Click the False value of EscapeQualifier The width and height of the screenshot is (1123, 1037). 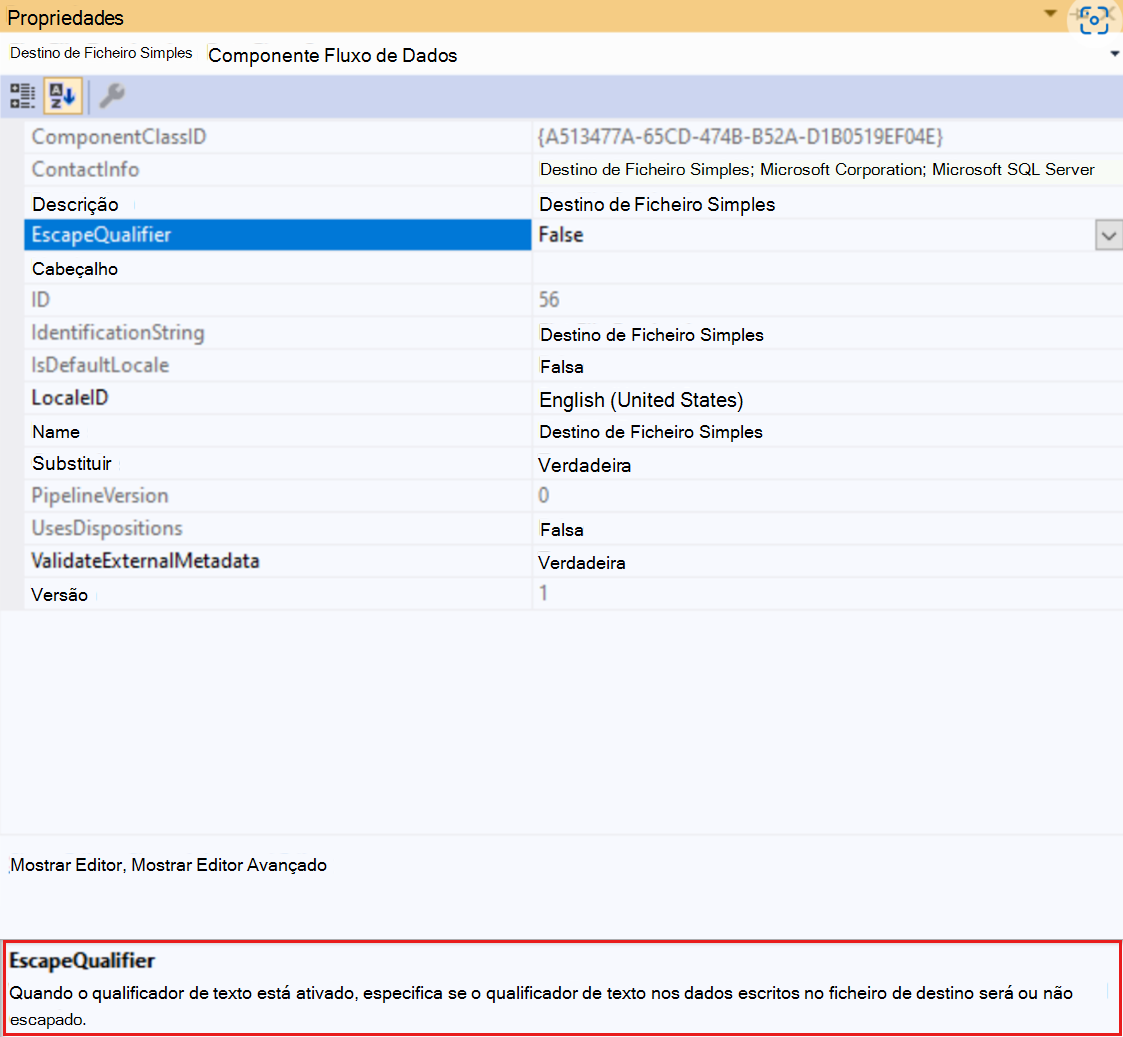(561, 235)
